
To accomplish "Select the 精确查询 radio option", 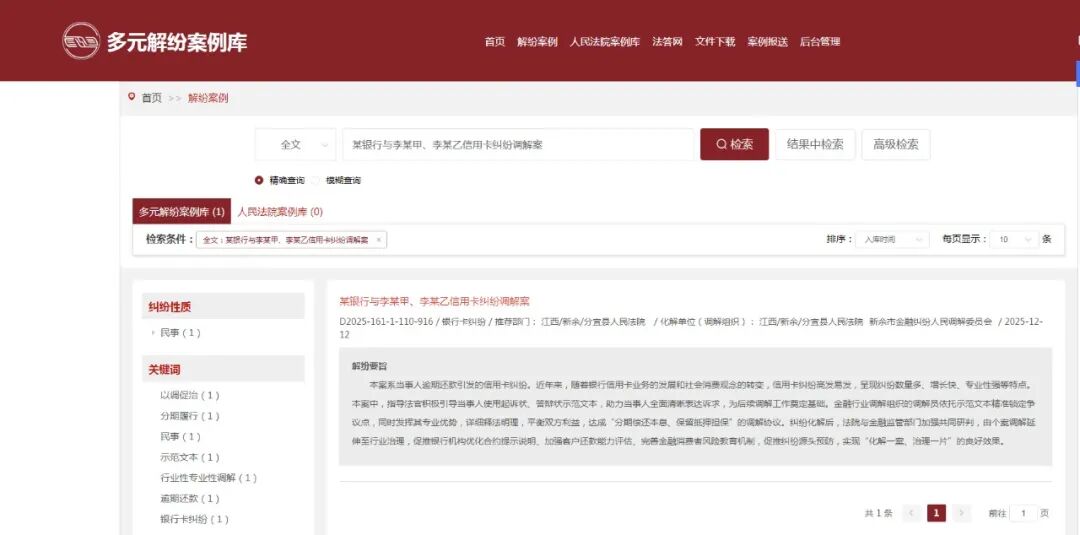I will 260,181.
